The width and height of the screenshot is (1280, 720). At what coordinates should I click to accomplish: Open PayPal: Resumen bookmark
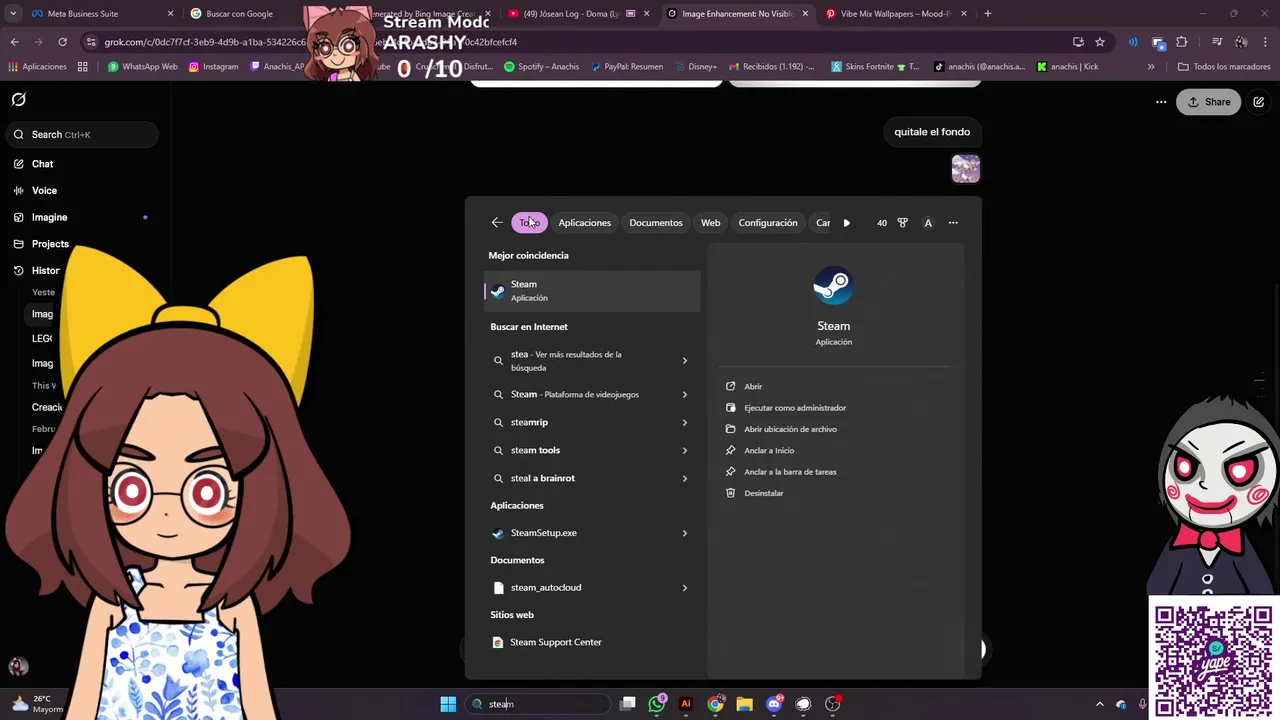pos(627,67)
